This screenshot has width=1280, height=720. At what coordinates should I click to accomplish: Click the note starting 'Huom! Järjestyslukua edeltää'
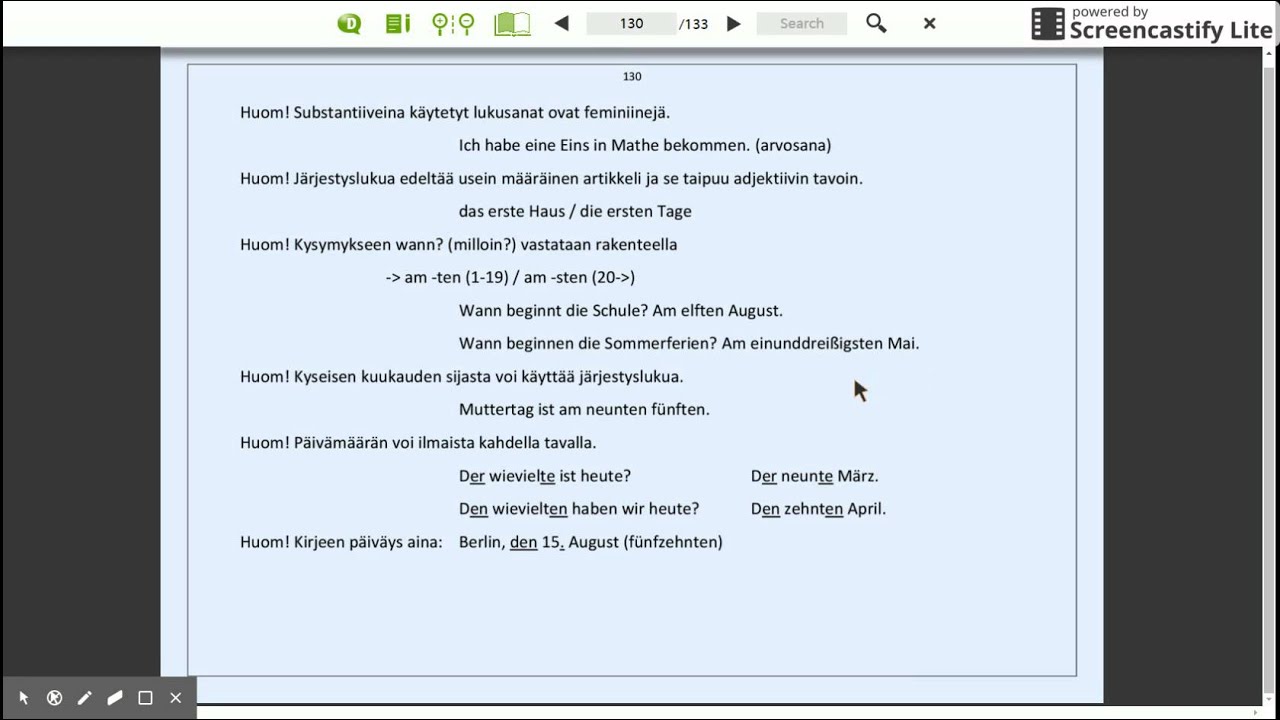pyautogui.click(x=551, y=178)
